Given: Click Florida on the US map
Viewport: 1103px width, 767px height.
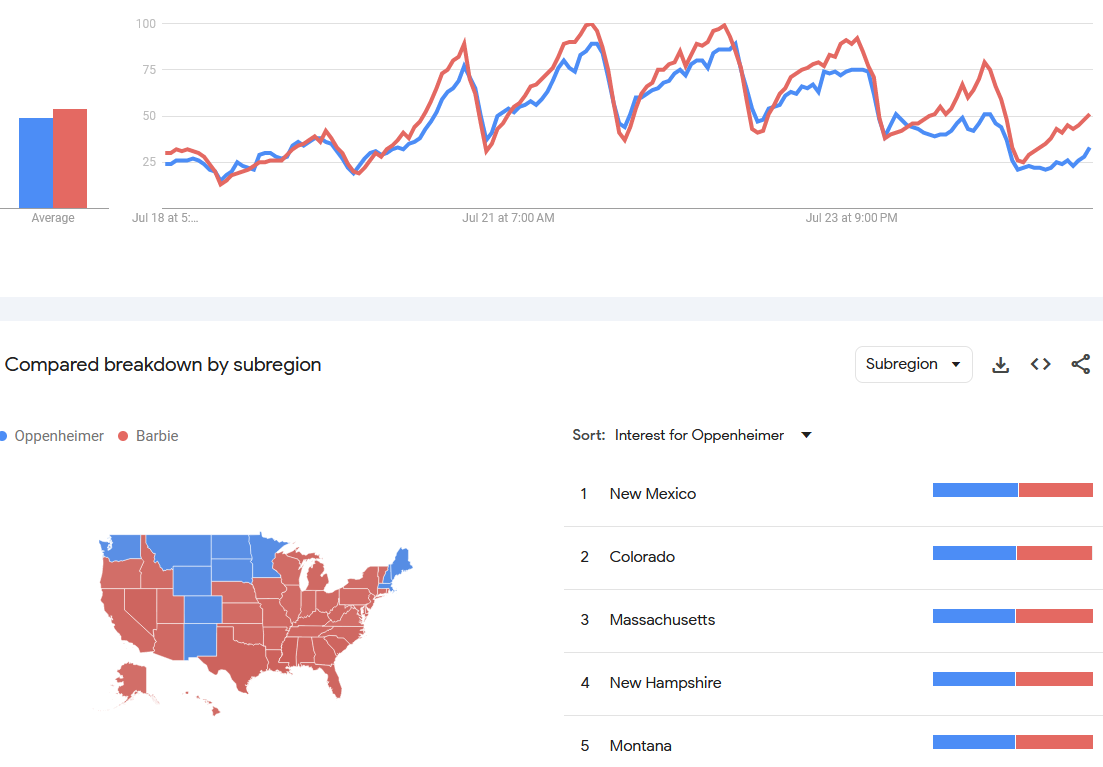Looking at the screenshot, I should point(336,680).
